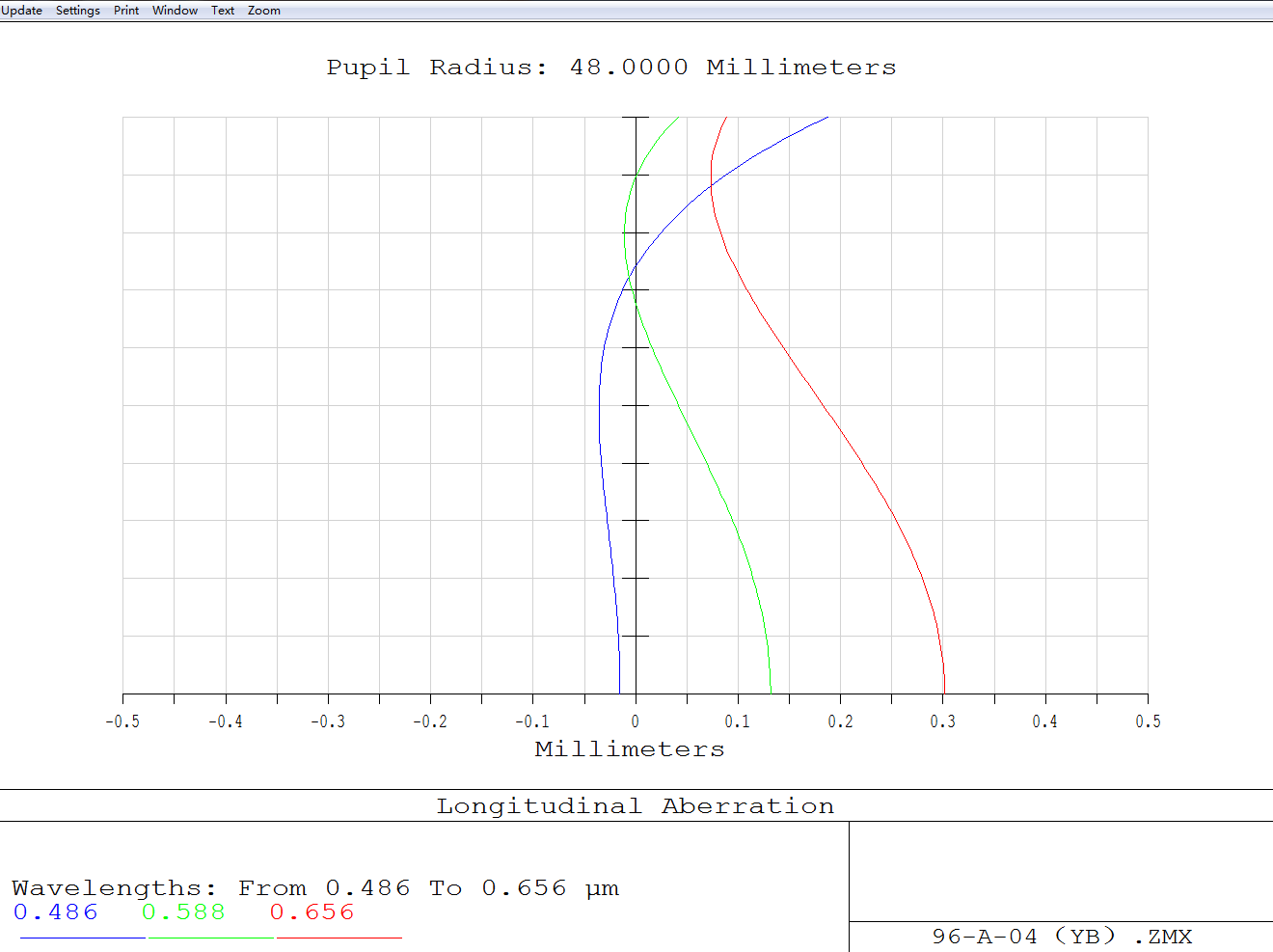This screenshot has width=1273, height=952.
Task: Open the Print menu
Action: (x=126, y=11)
